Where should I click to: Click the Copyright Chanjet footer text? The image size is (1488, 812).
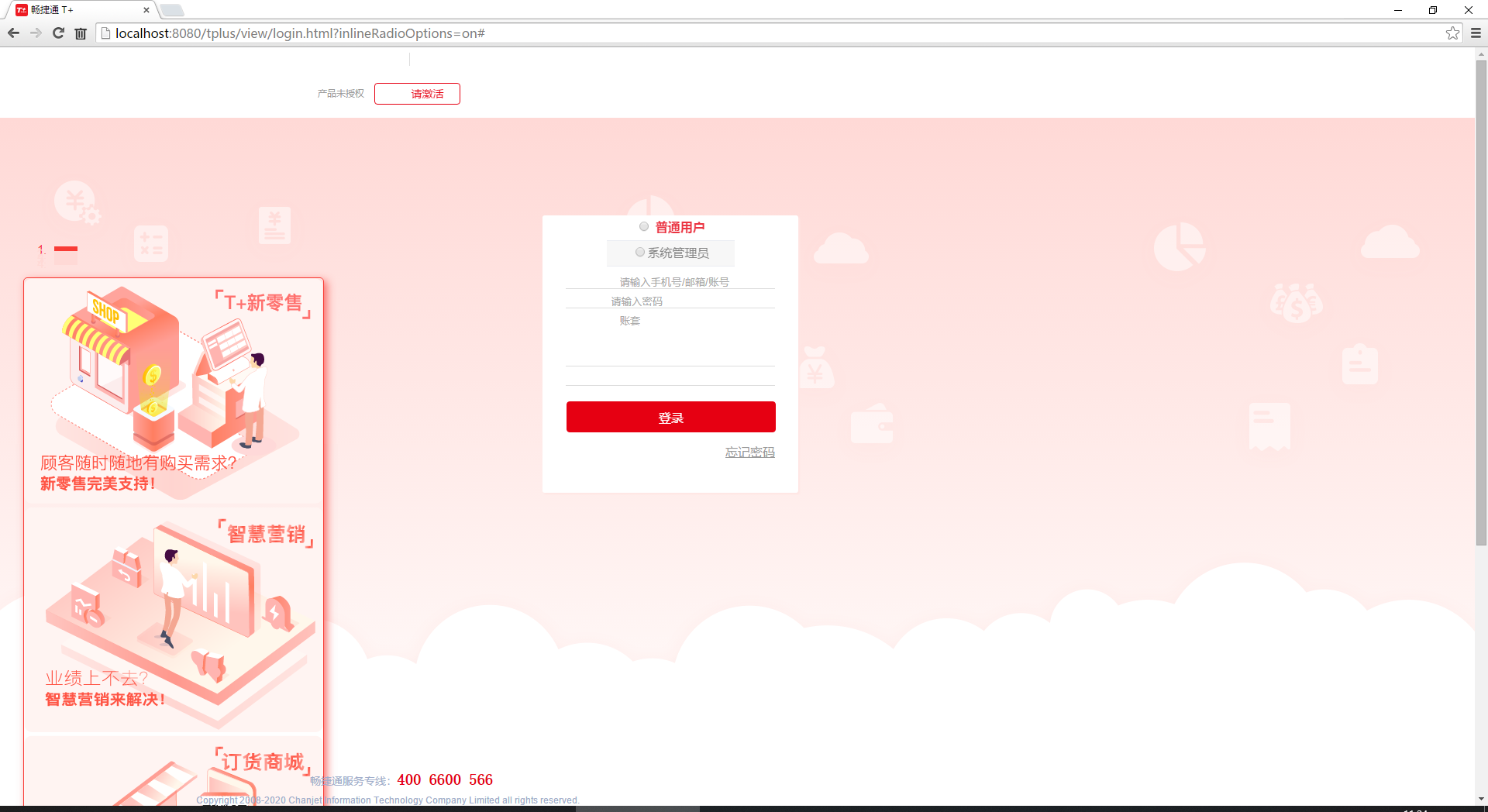387,800
